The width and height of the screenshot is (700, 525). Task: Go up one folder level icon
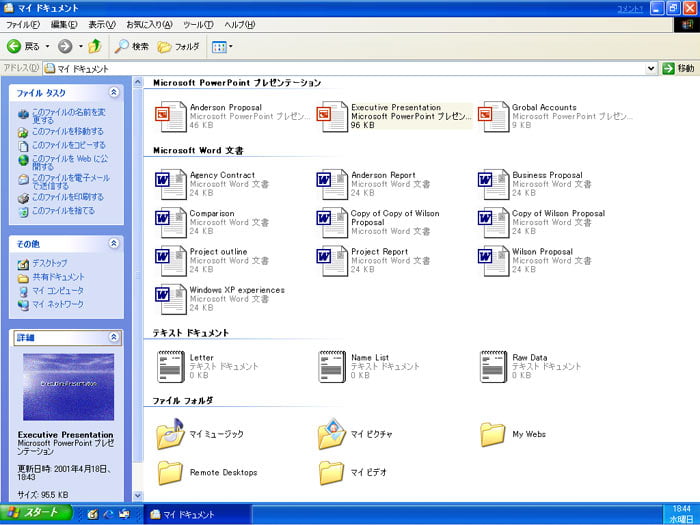click(x=95, y=46)
